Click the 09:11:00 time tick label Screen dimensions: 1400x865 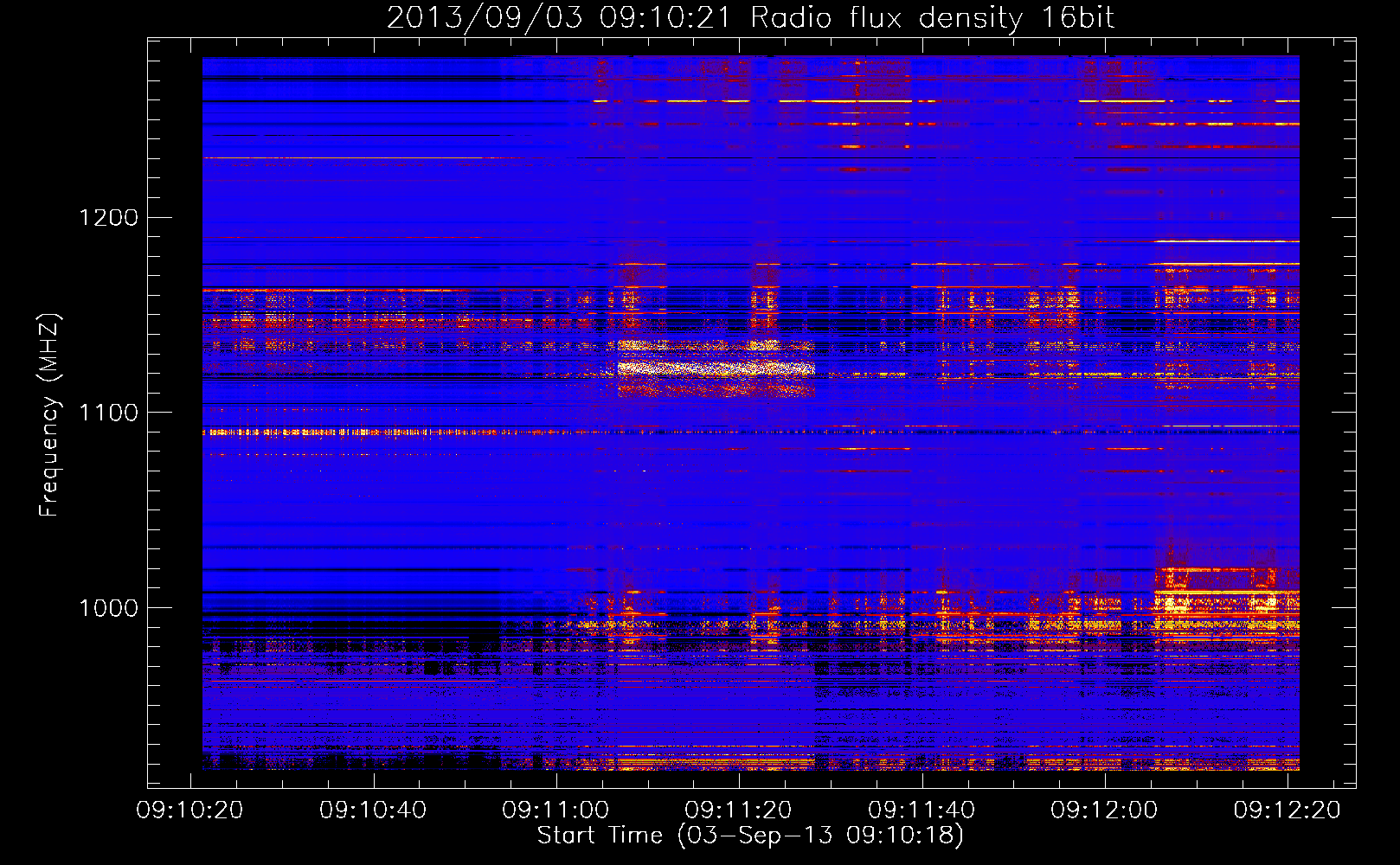[x=556, y=811]
